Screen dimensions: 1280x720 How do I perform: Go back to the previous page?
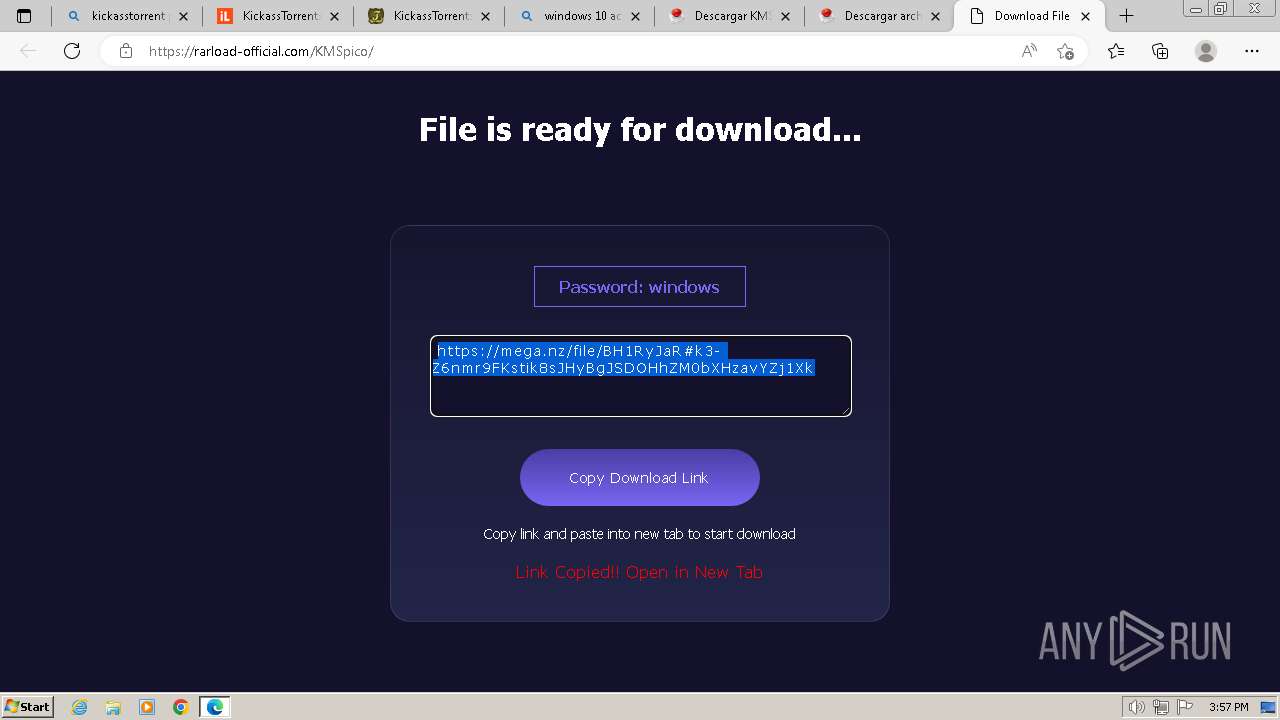(x=28, y=51)
